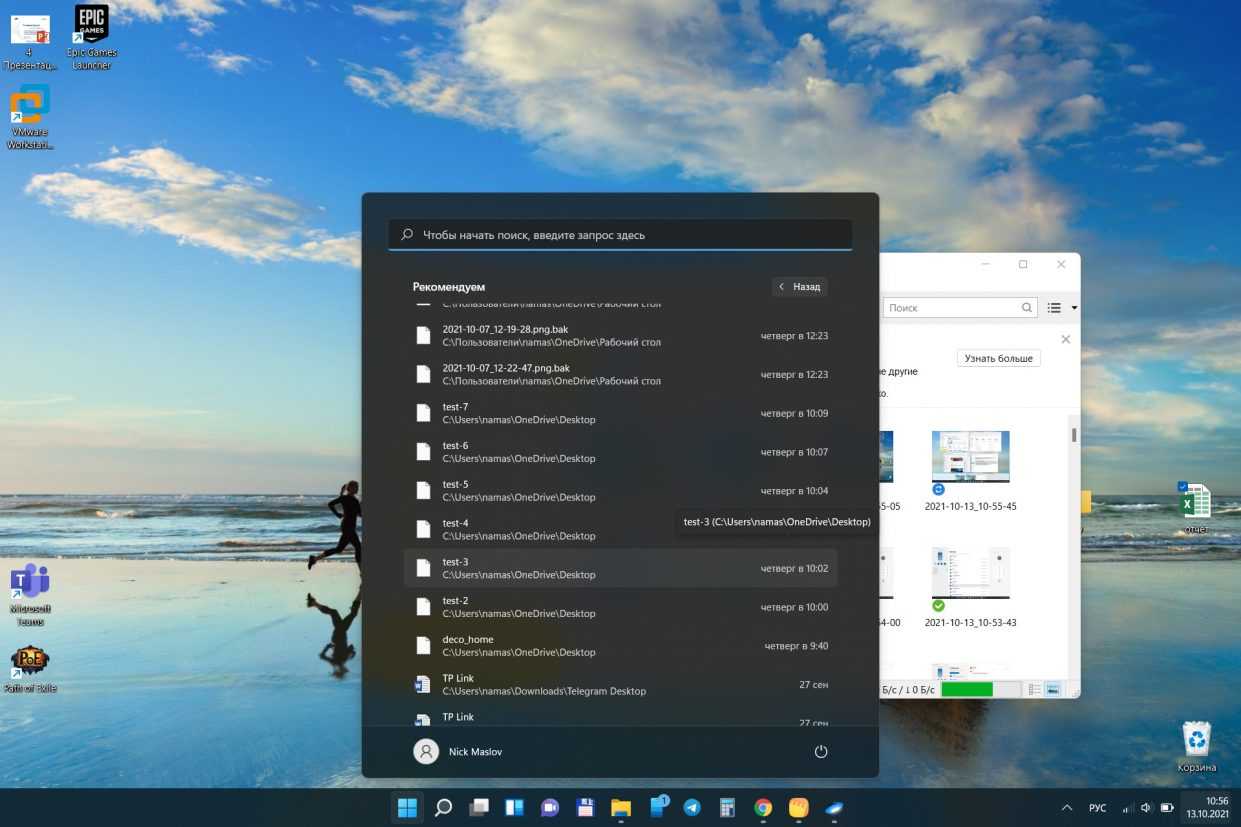Open File Explorer from the taskbar
The image size is (1241, 827).
621,807
